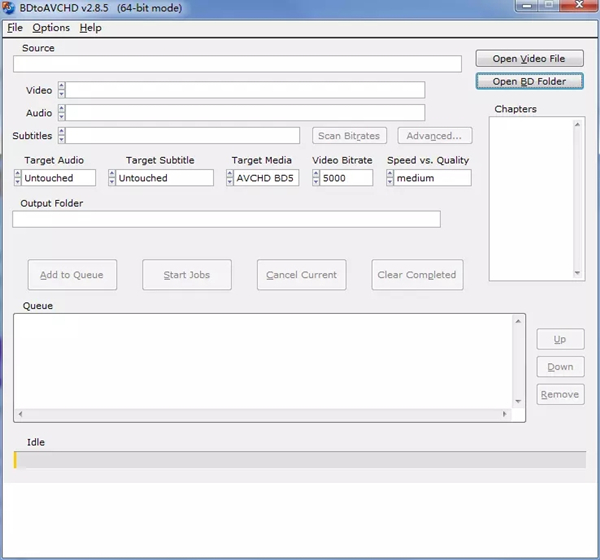Open the Options menu

(x=51, y=28)
